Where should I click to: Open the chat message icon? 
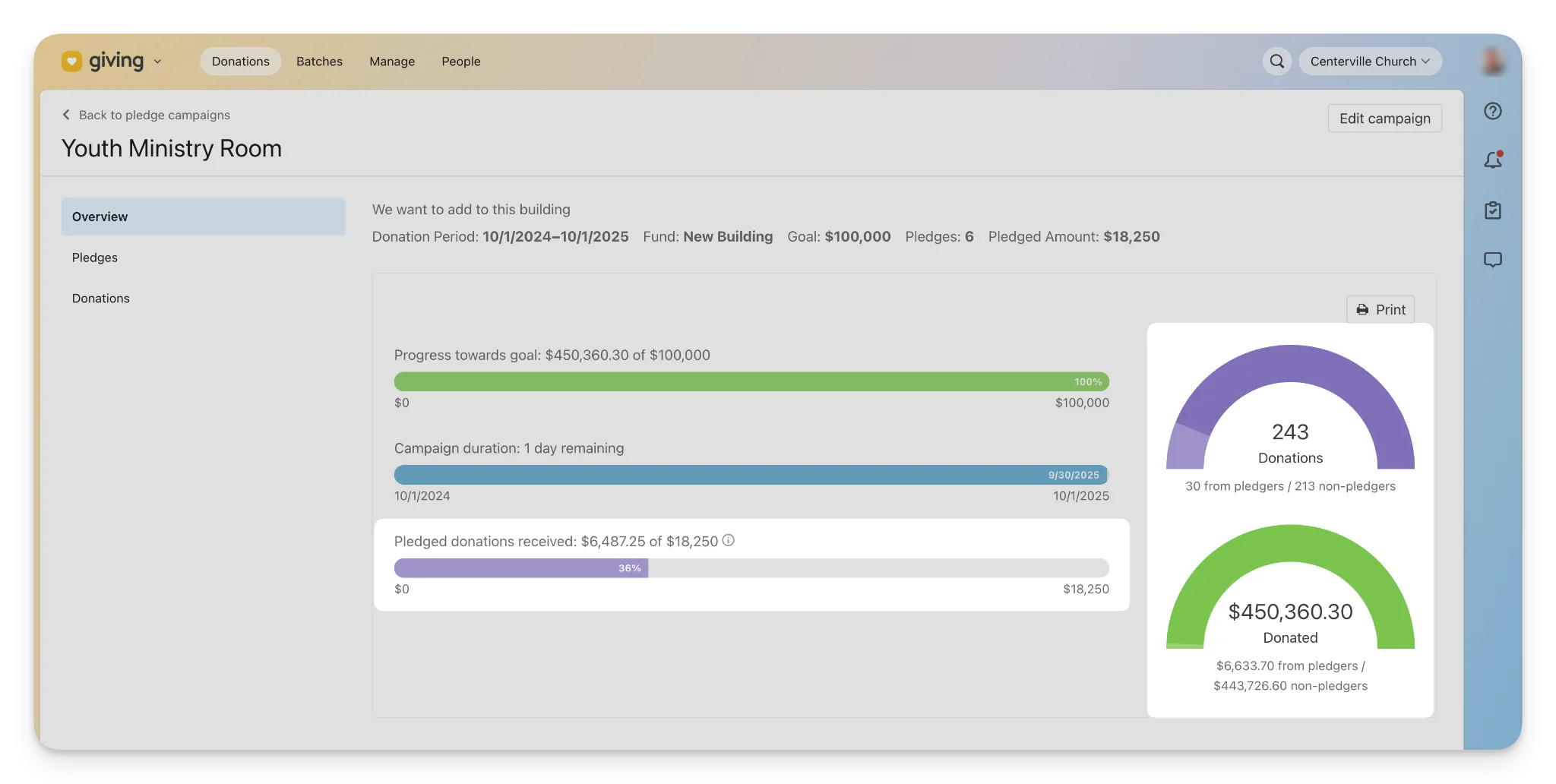coord(1492,260)
